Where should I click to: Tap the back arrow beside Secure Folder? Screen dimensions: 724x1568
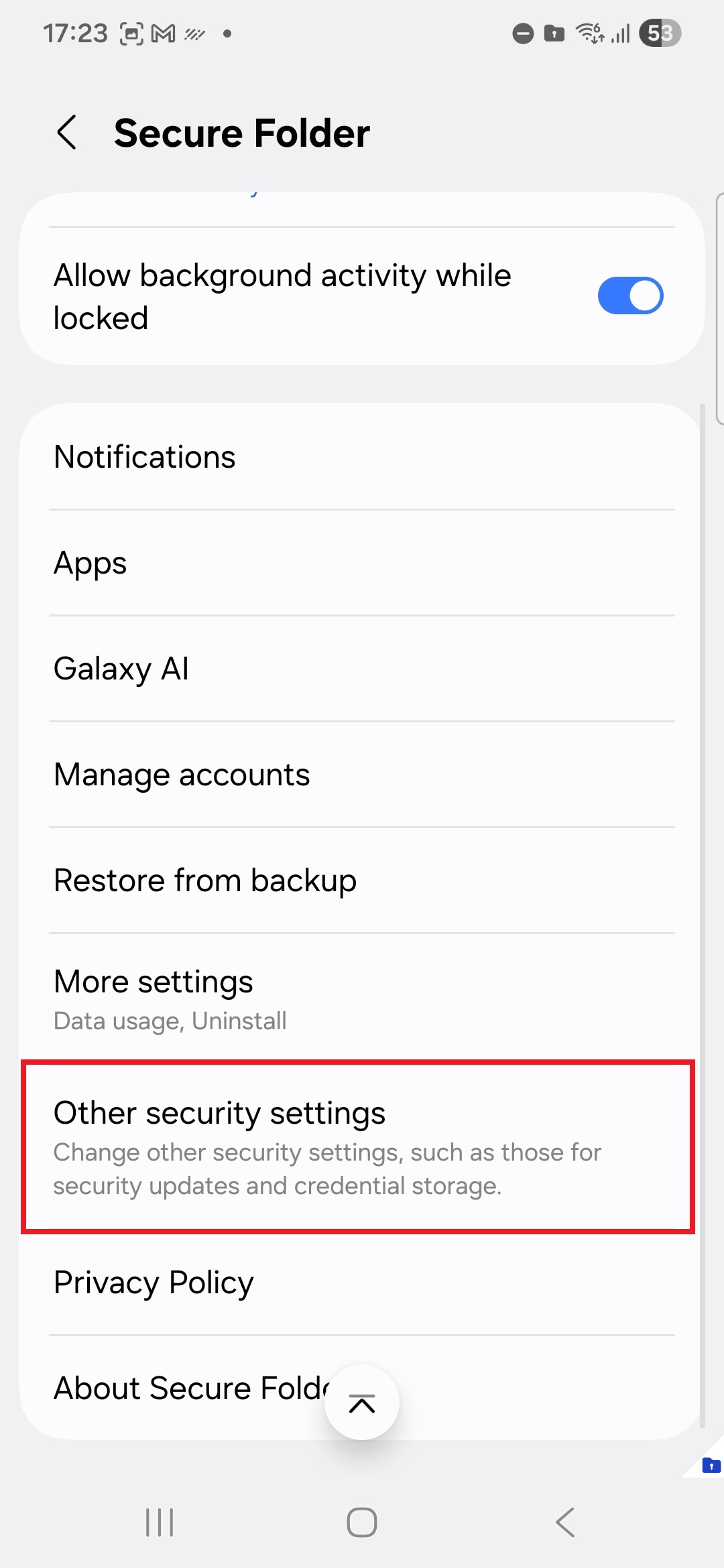[67, 132]
